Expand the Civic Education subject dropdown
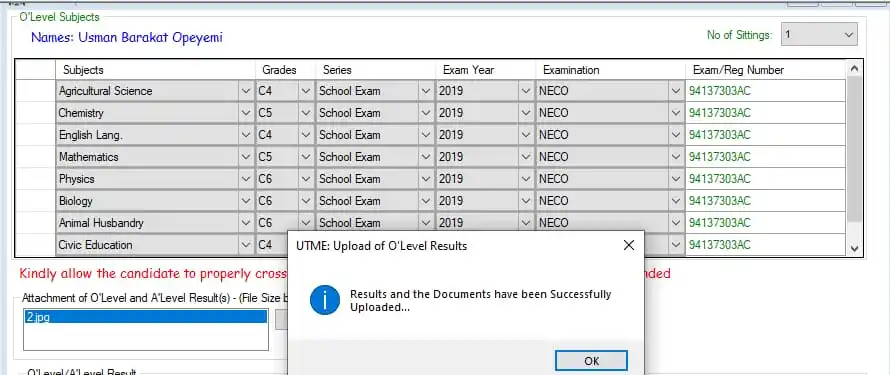This screenshot has height=375, width=890. pyautogui.click(x=246, y=245)
